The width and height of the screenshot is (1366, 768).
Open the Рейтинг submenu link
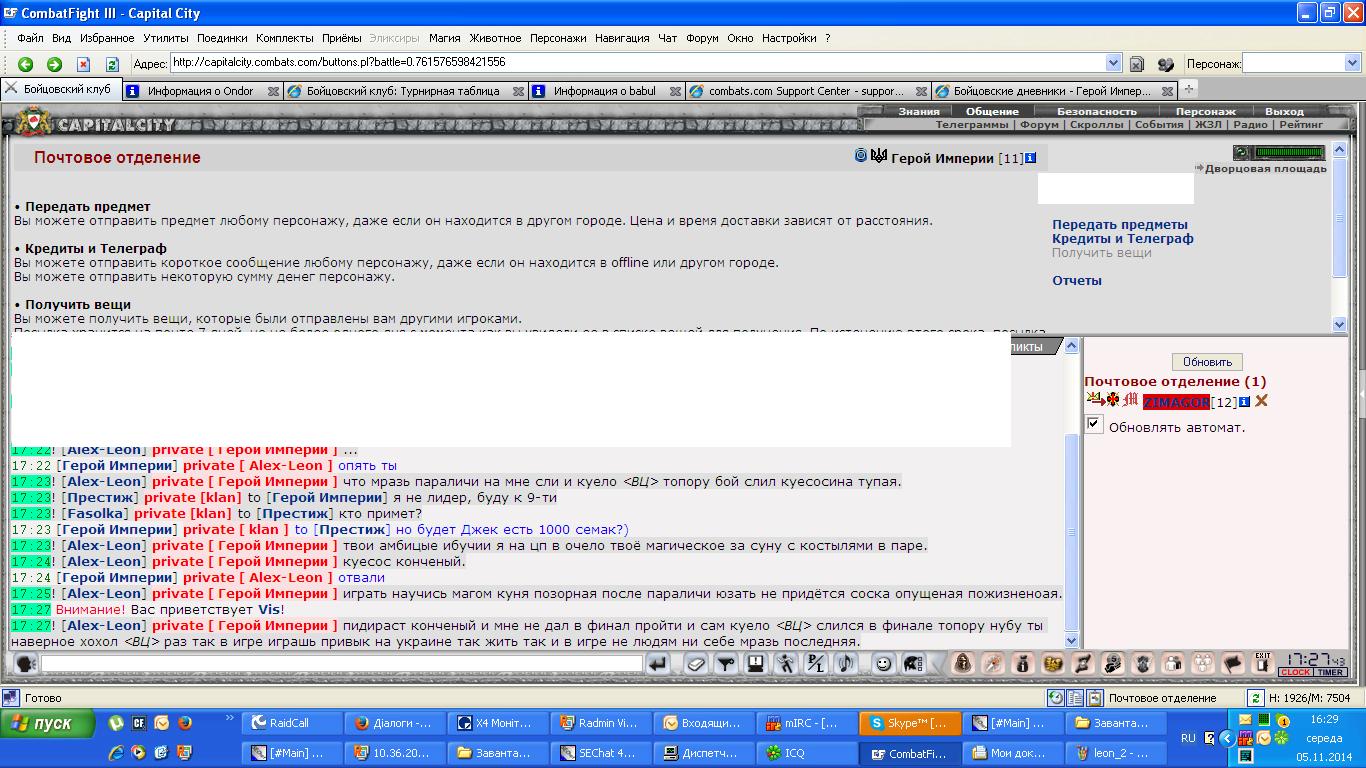1300,125
